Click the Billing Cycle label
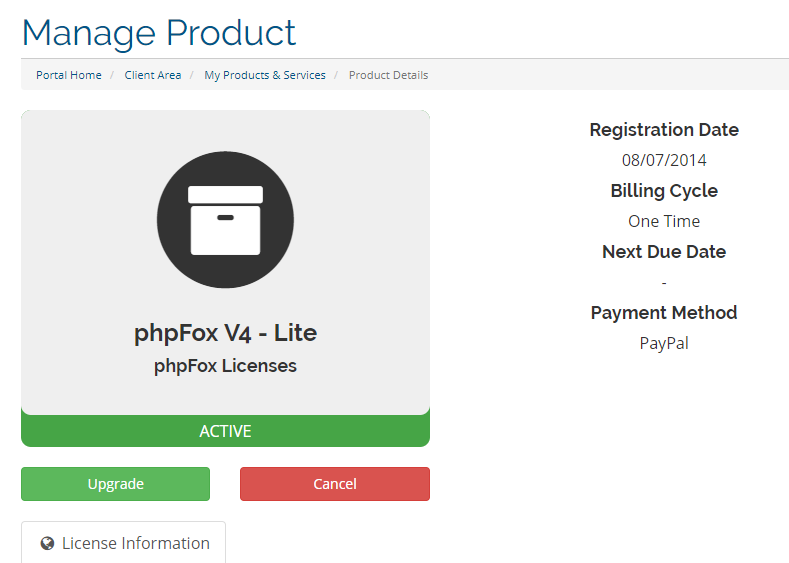This screenshot has width=789, height=563. point(664,191)
